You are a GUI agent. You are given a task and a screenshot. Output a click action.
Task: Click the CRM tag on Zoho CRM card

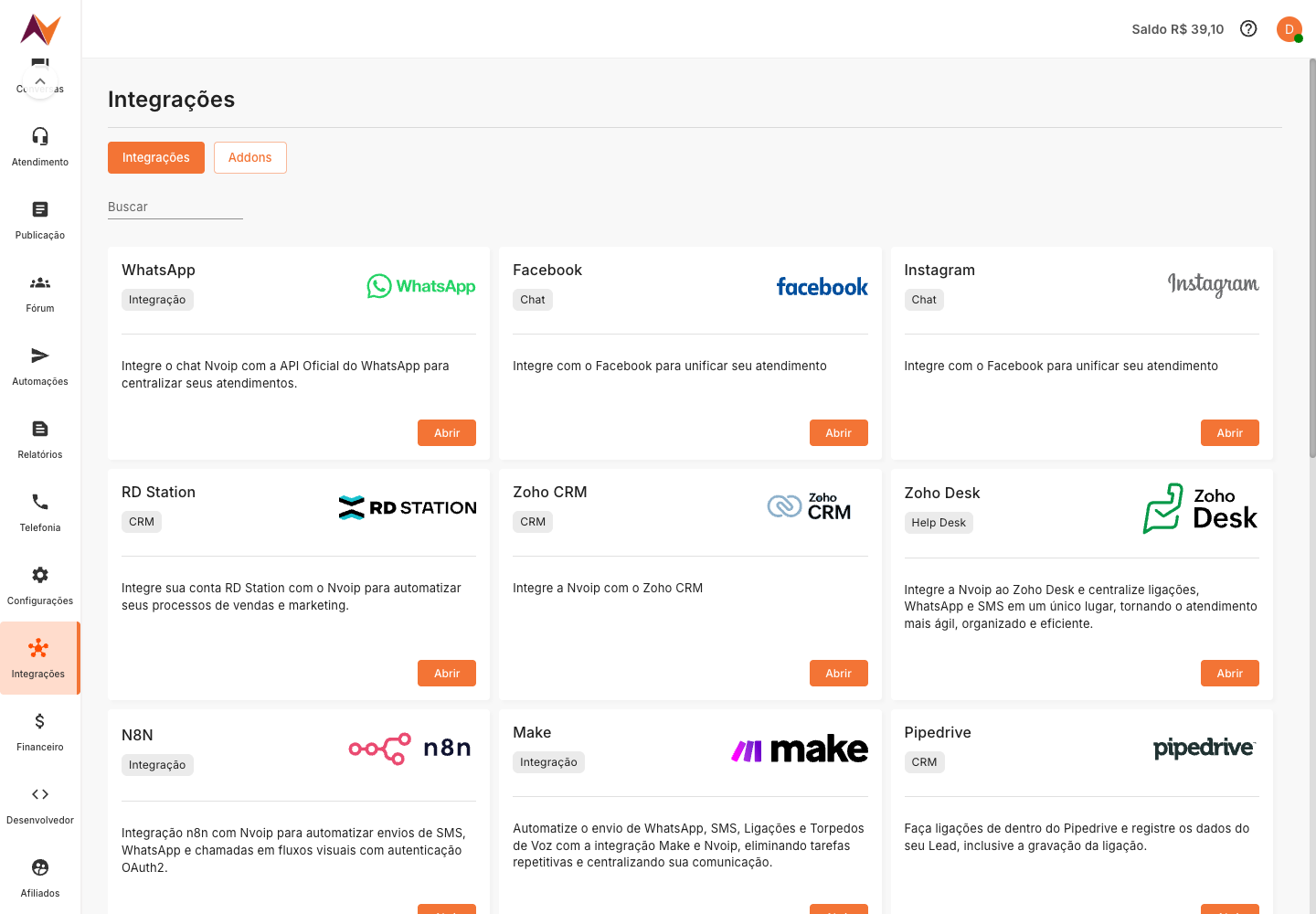[533, 522]
